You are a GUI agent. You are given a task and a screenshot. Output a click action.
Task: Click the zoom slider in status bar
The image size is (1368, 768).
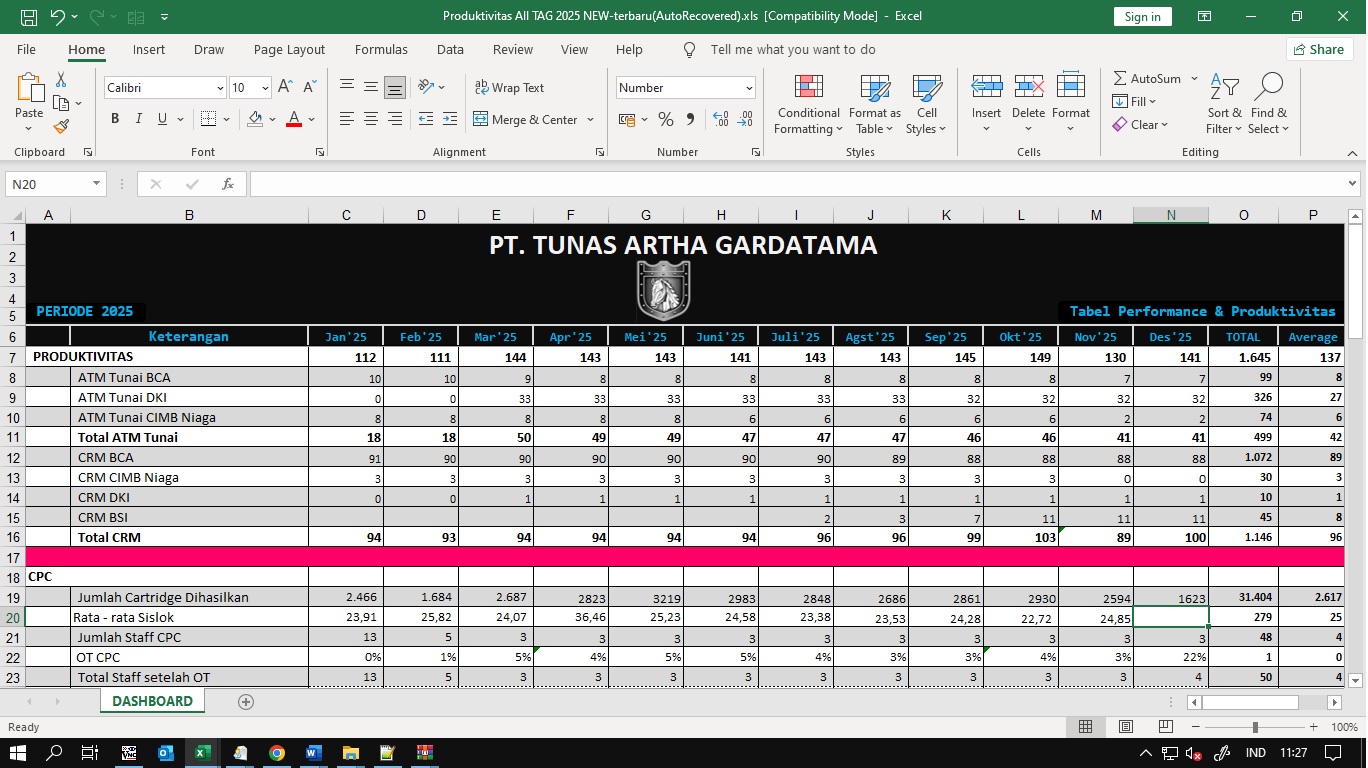[x=1255, y=727]
